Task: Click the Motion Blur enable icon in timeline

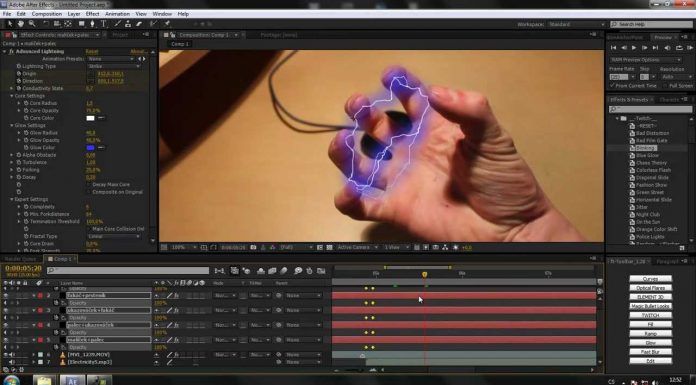Action: [284, 270]
